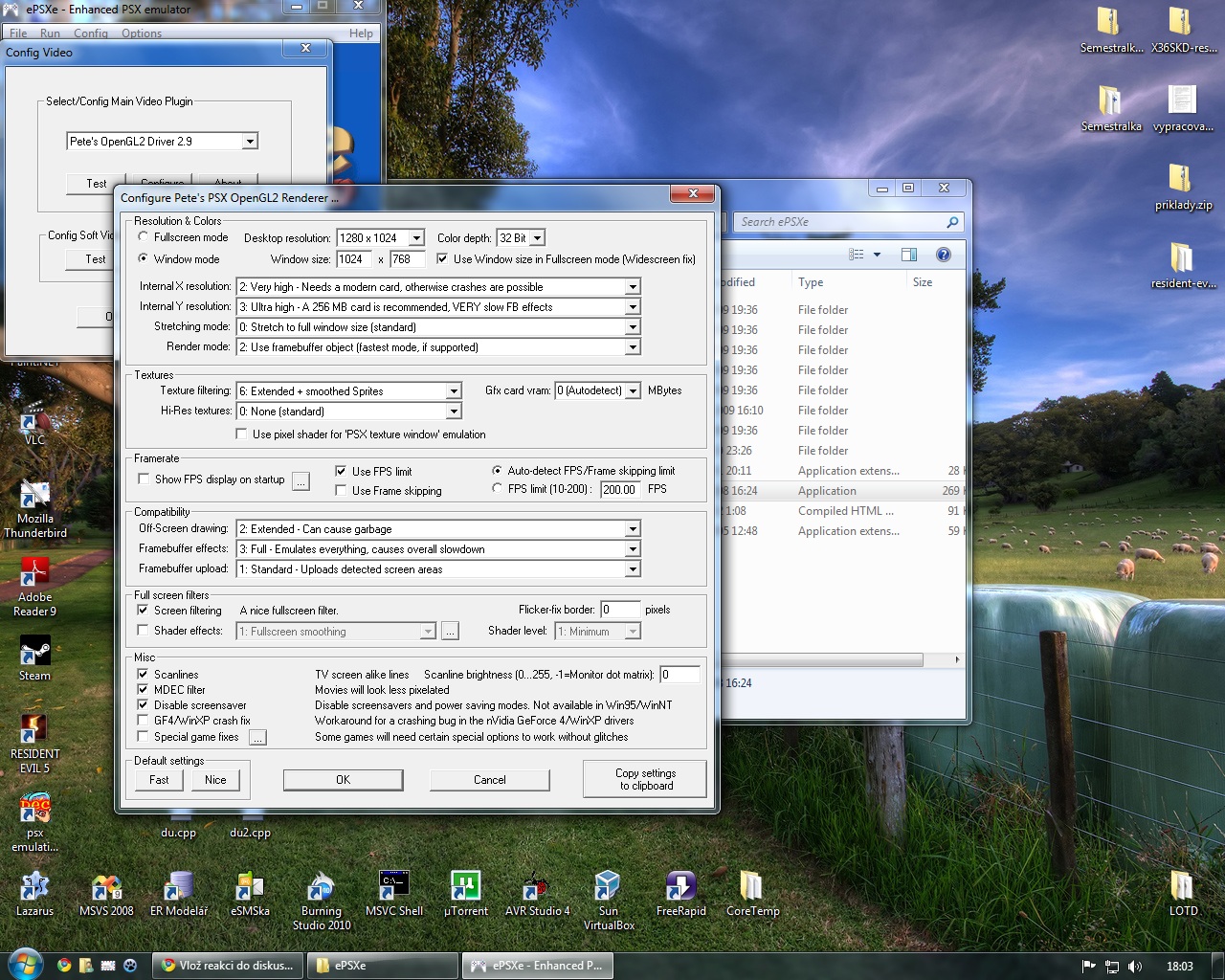
Task: Open Texture filtering dropdown
Action: pos(454,390)
